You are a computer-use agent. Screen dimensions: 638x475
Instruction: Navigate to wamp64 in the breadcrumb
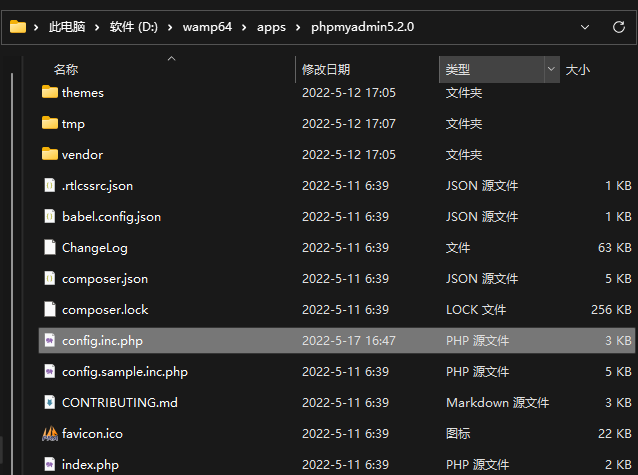point(207,27)
